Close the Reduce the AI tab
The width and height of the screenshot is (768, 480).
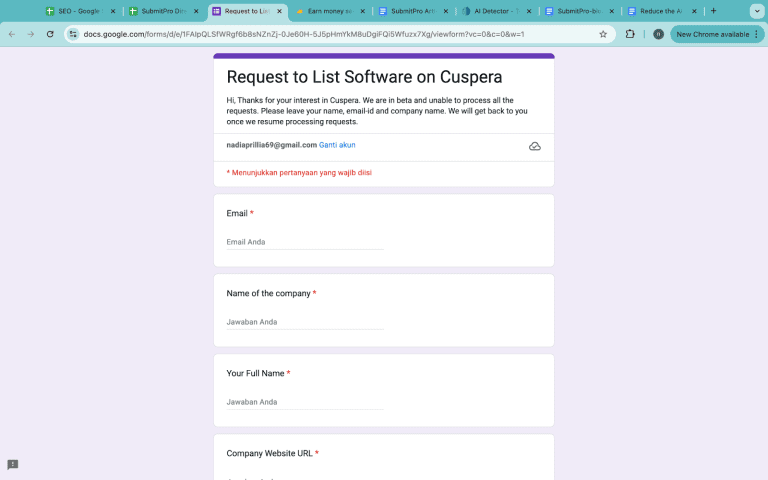pyautogui.click(x=694, y=11)
